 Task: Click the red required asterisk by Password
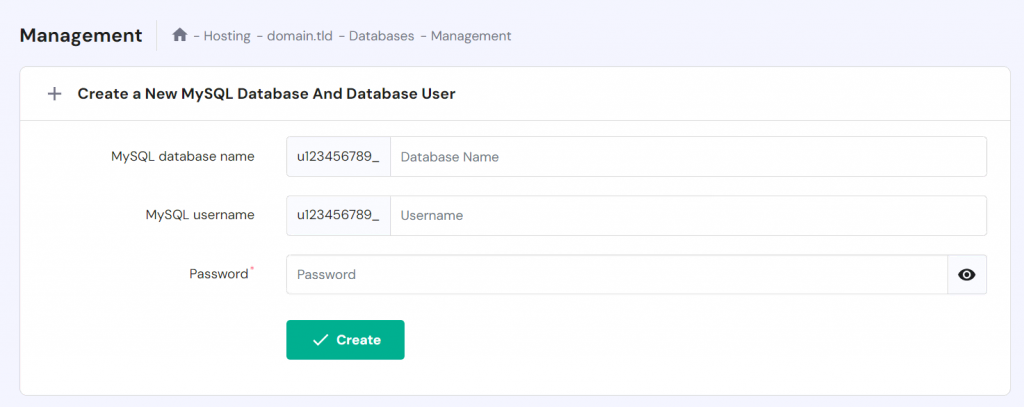point(252,269)
